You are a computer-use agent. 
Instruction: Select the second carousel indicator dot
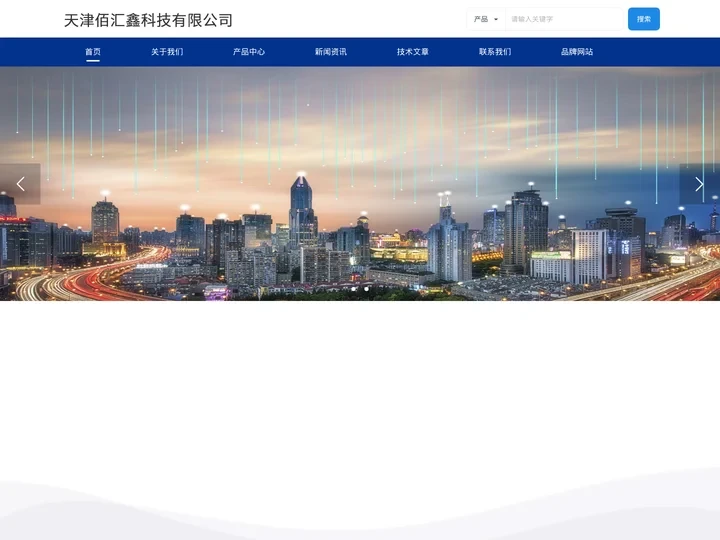point(366,289)
